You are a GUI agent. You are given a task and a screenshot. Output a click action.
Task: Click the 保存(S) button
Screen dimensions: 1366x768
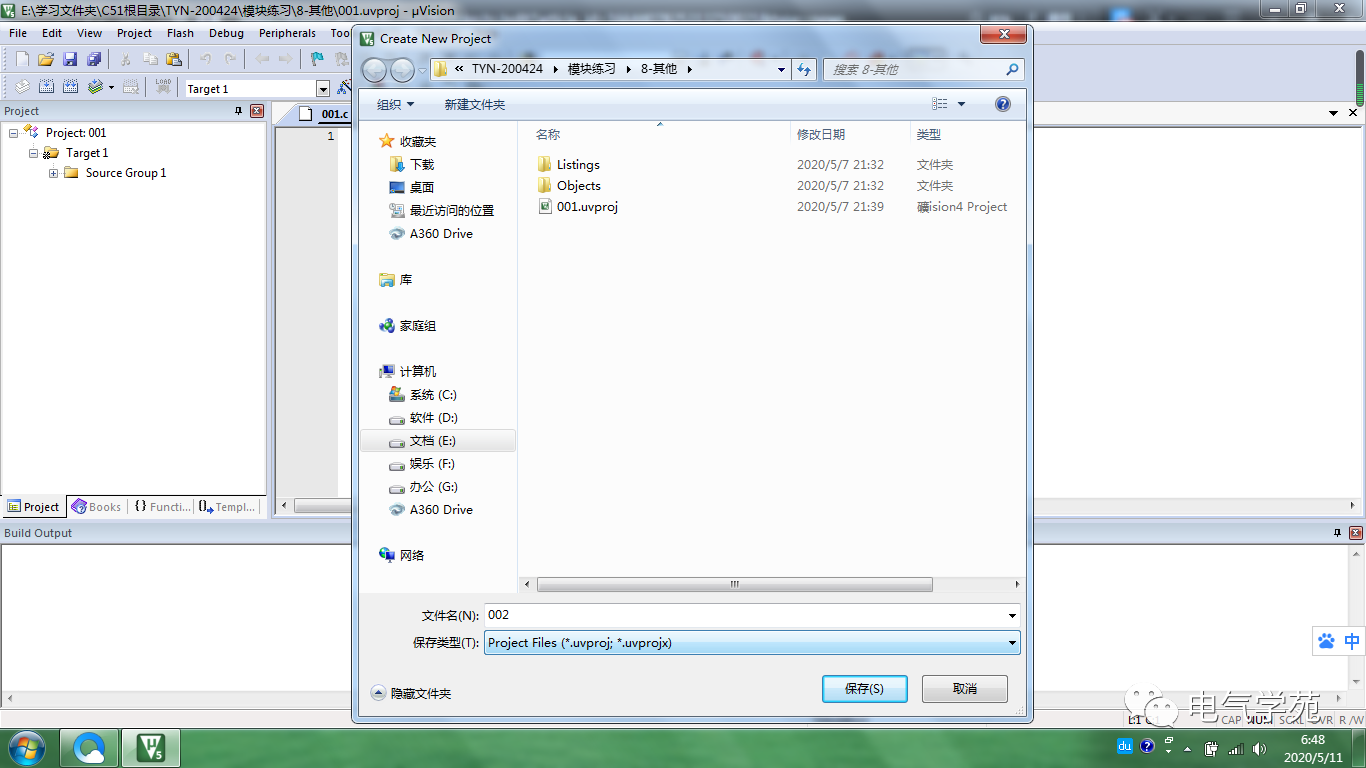pos(864,689)
